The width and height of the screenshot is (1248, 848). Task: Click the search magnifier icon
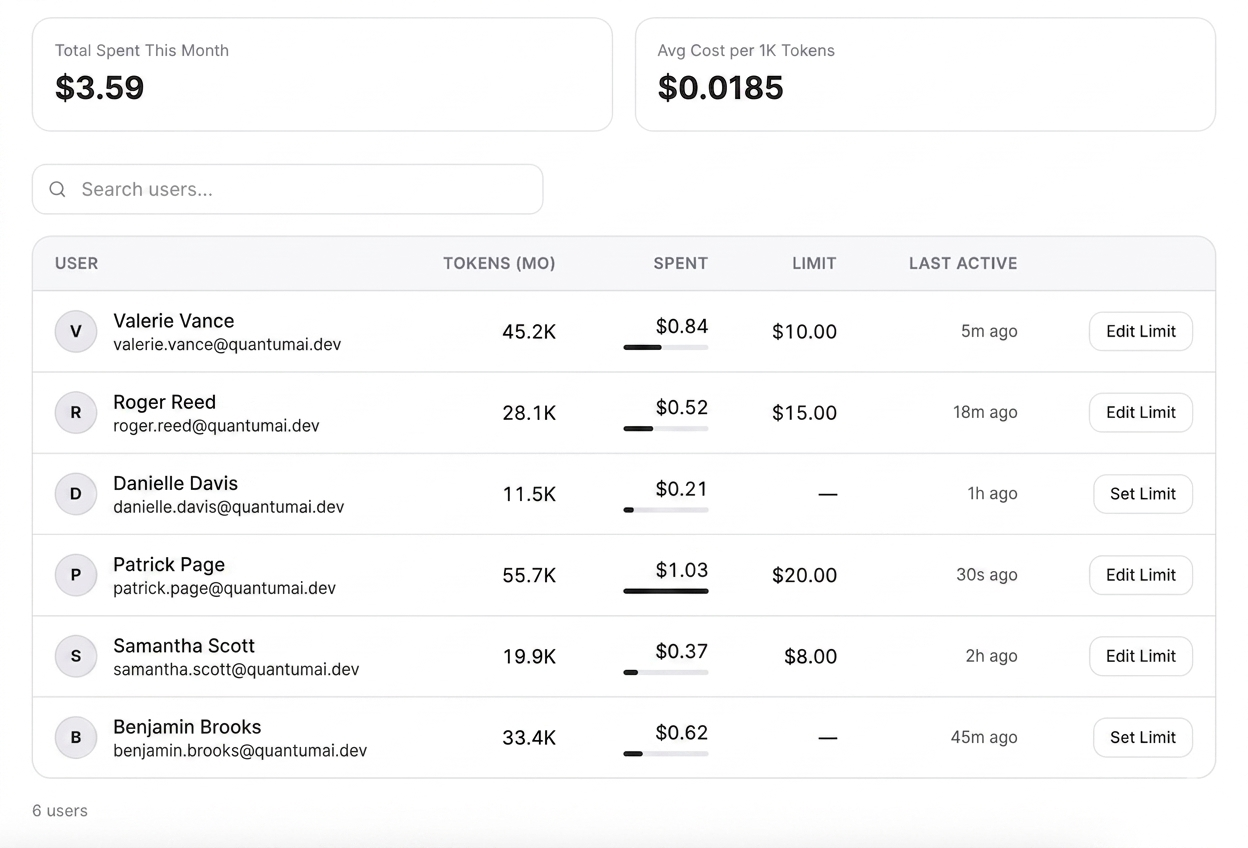pyautogui.click(x=58, y=189)
